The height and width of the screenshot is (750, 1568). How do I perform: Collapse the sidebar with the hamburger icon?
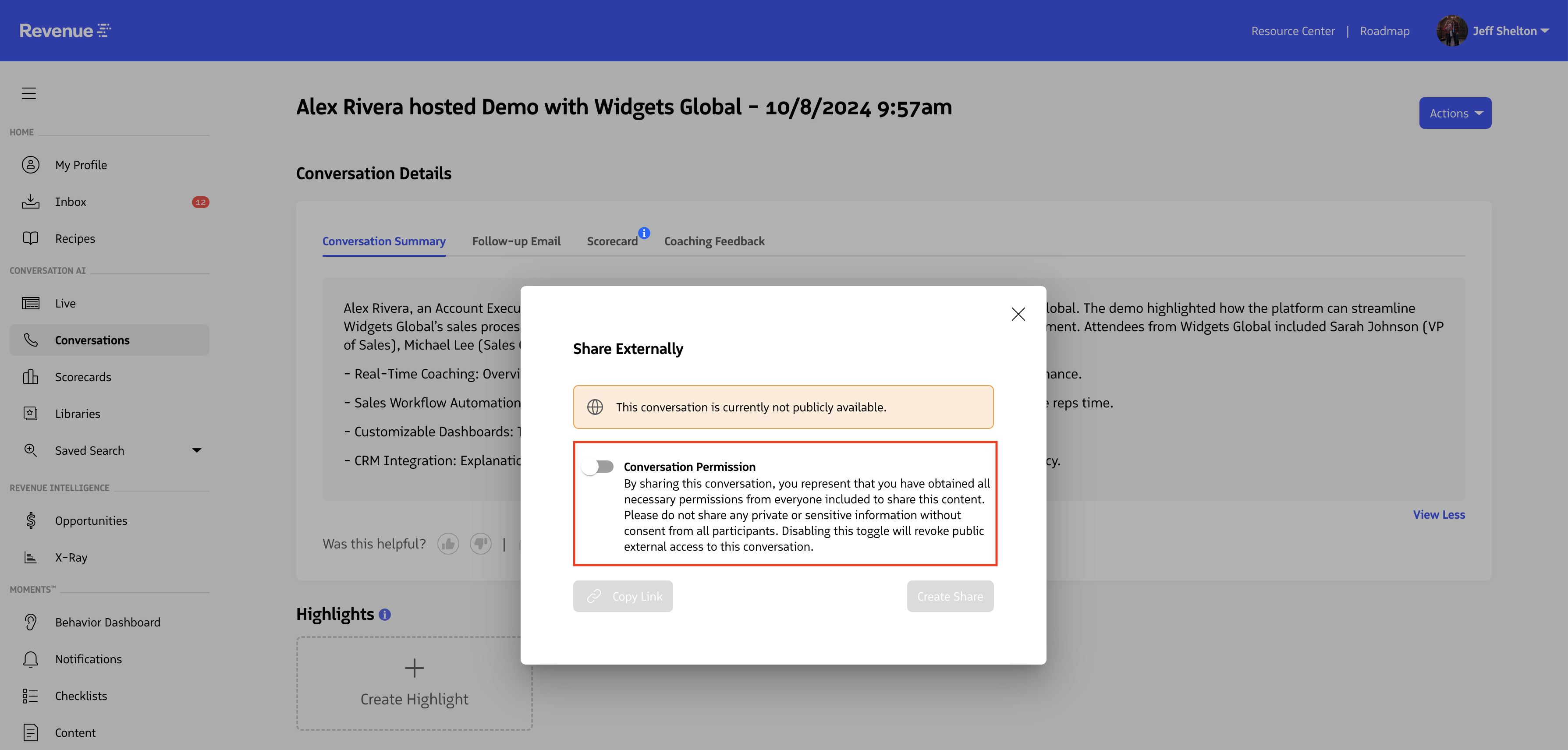pos(28,93)
